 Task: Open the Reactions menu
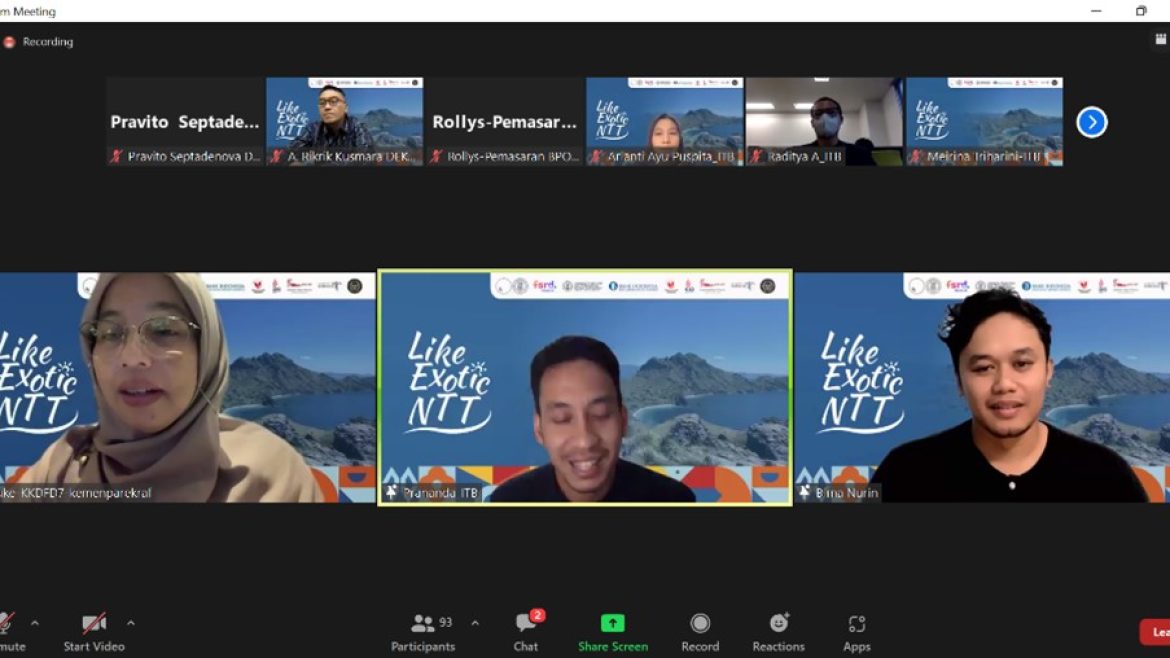[778, 632]
